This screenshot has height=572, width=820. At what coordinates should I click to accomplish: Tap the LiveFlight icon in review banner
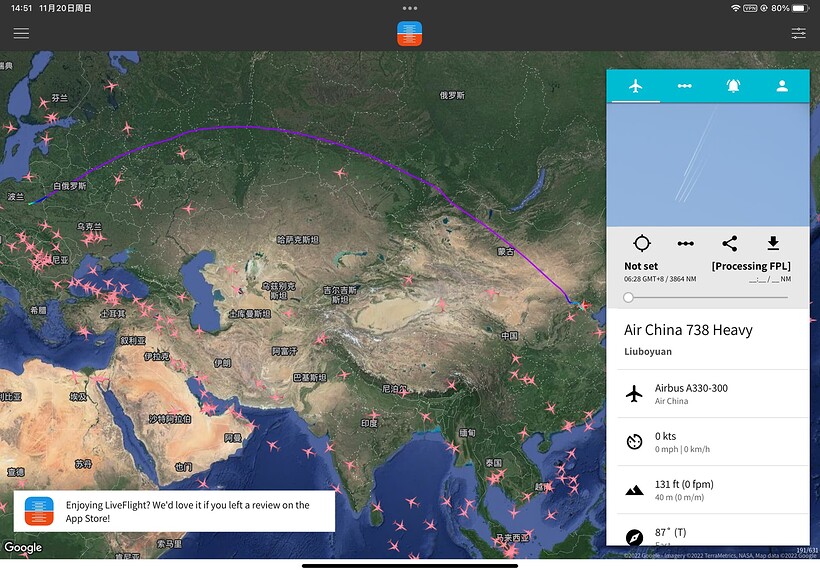click(x=39, y=511)
